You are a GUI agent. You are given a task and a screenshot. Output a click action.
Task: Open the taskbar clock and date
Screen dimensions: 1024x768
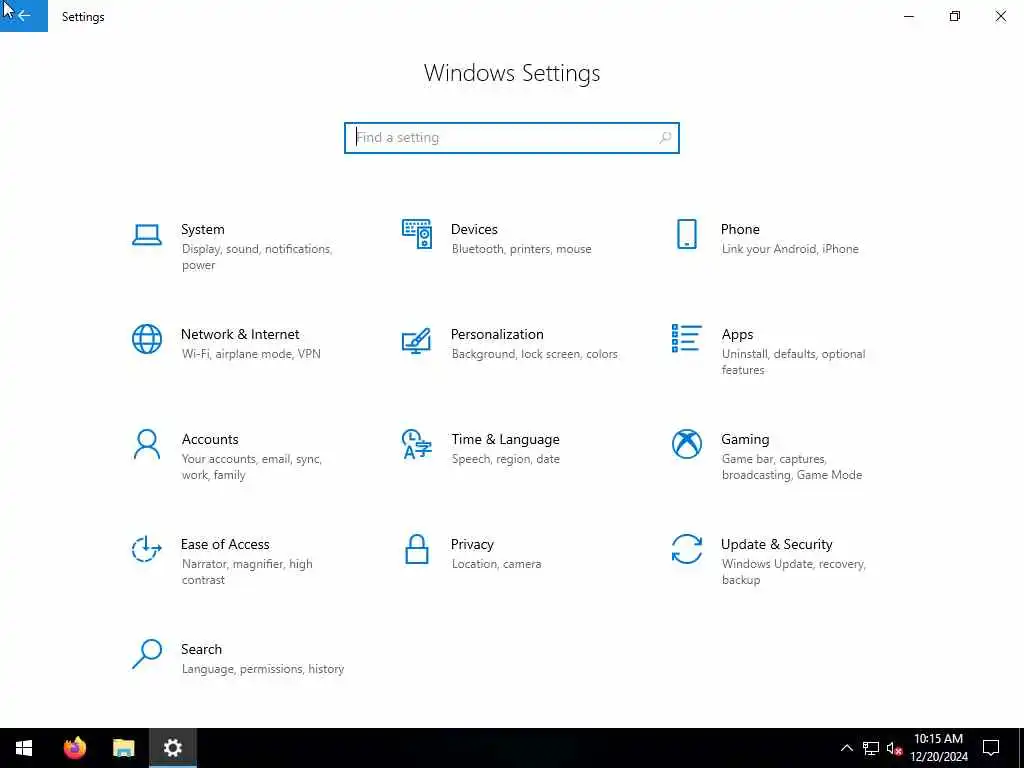(938, 748)
